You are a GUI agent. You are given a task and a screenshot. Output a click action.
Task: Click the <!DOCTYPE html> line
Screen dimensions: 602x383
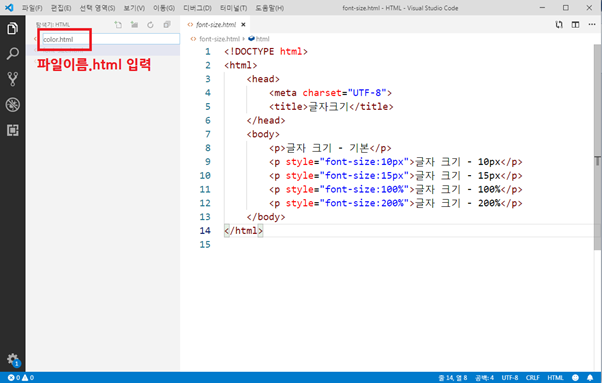[266, 51]
